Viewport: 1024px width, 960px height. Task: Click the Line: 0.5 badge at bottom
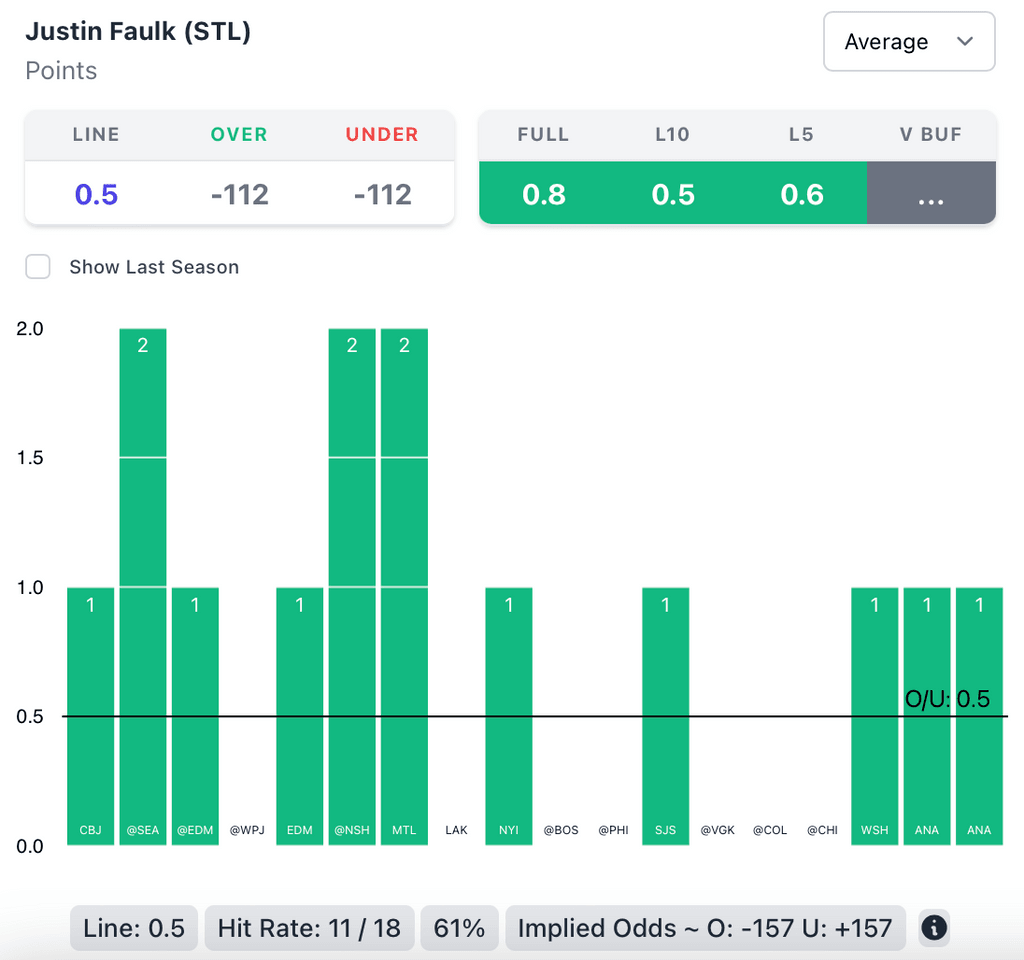click(135, 928)
